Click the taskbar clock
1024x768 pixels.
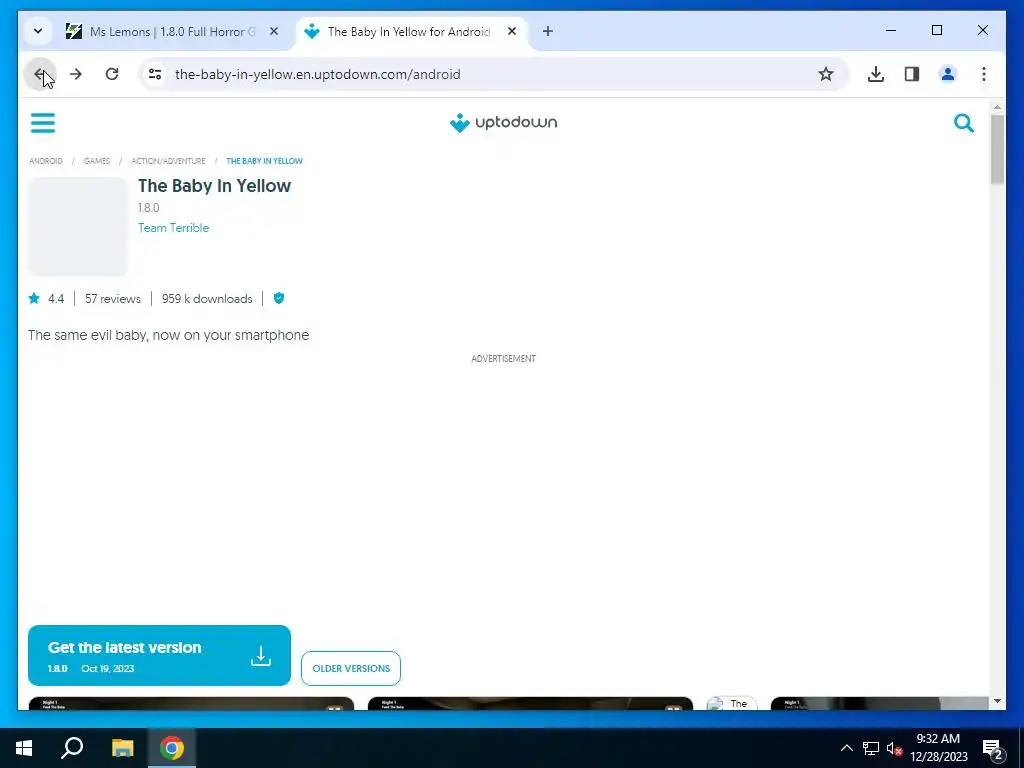click(938, 748)
